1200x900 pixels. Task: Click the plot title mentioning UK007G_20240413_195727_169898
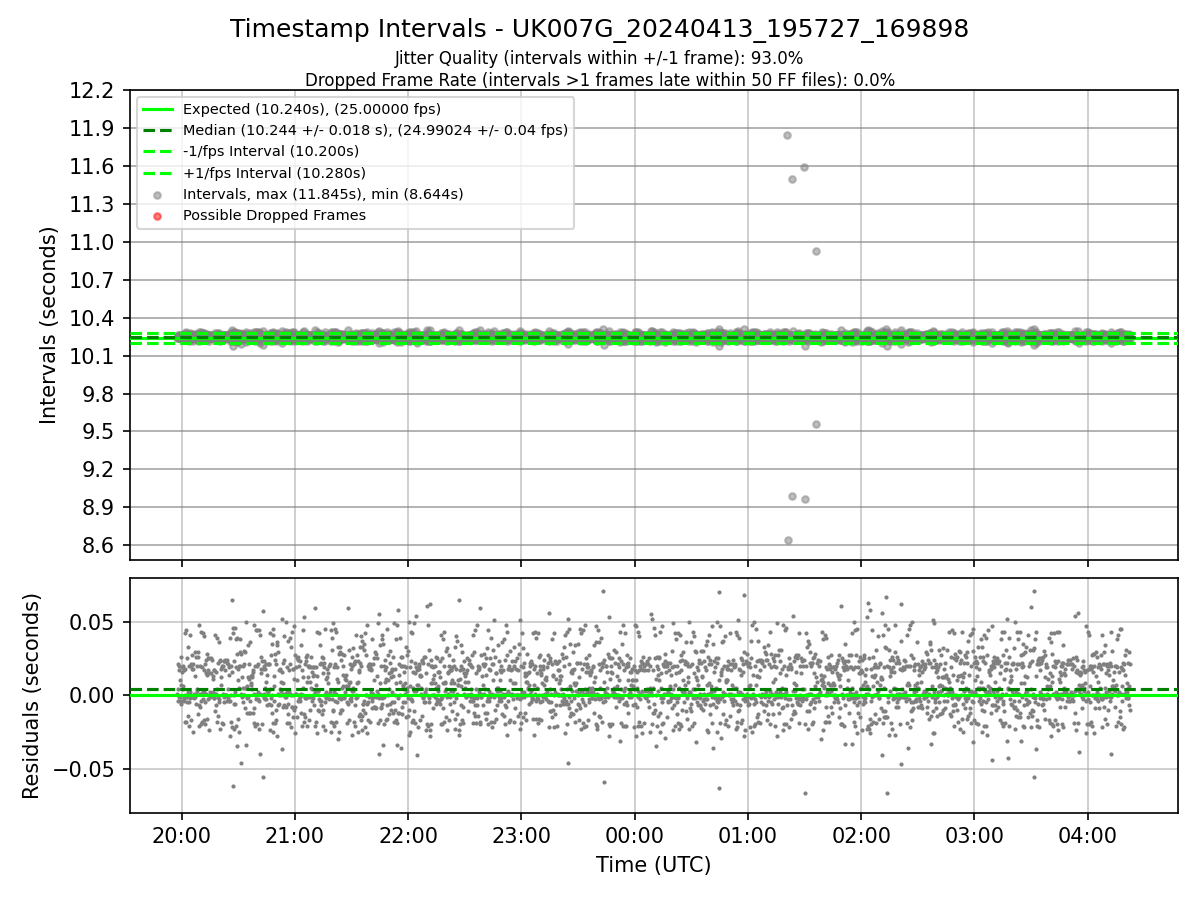pyautogui.click(x=599, y=29)
